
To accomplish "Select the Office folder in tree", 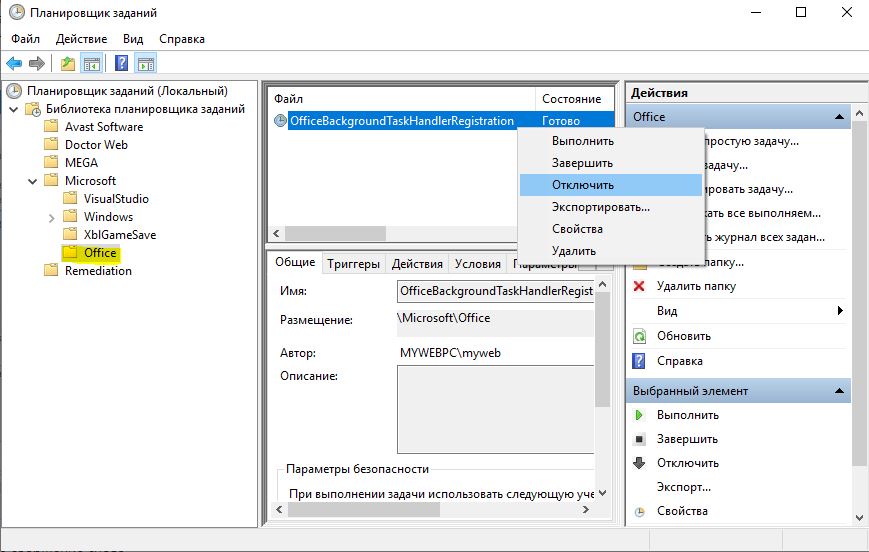I will point(100,253).
